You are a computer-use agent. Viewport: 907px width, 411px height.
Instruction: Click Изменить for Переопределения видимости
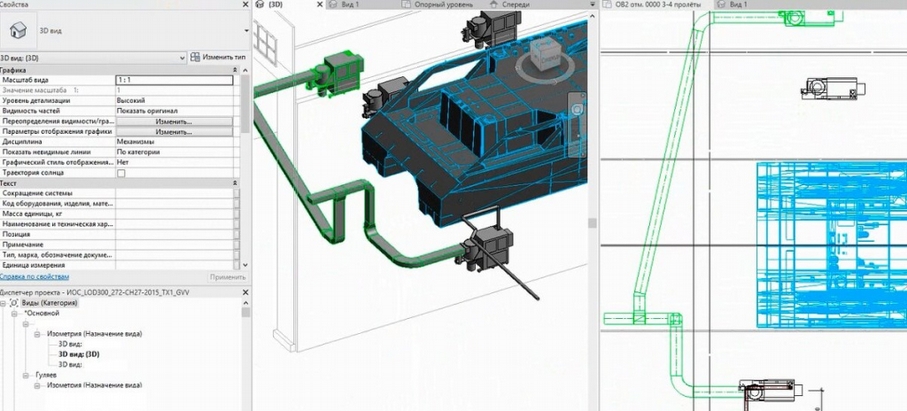(x=174, y=122)
